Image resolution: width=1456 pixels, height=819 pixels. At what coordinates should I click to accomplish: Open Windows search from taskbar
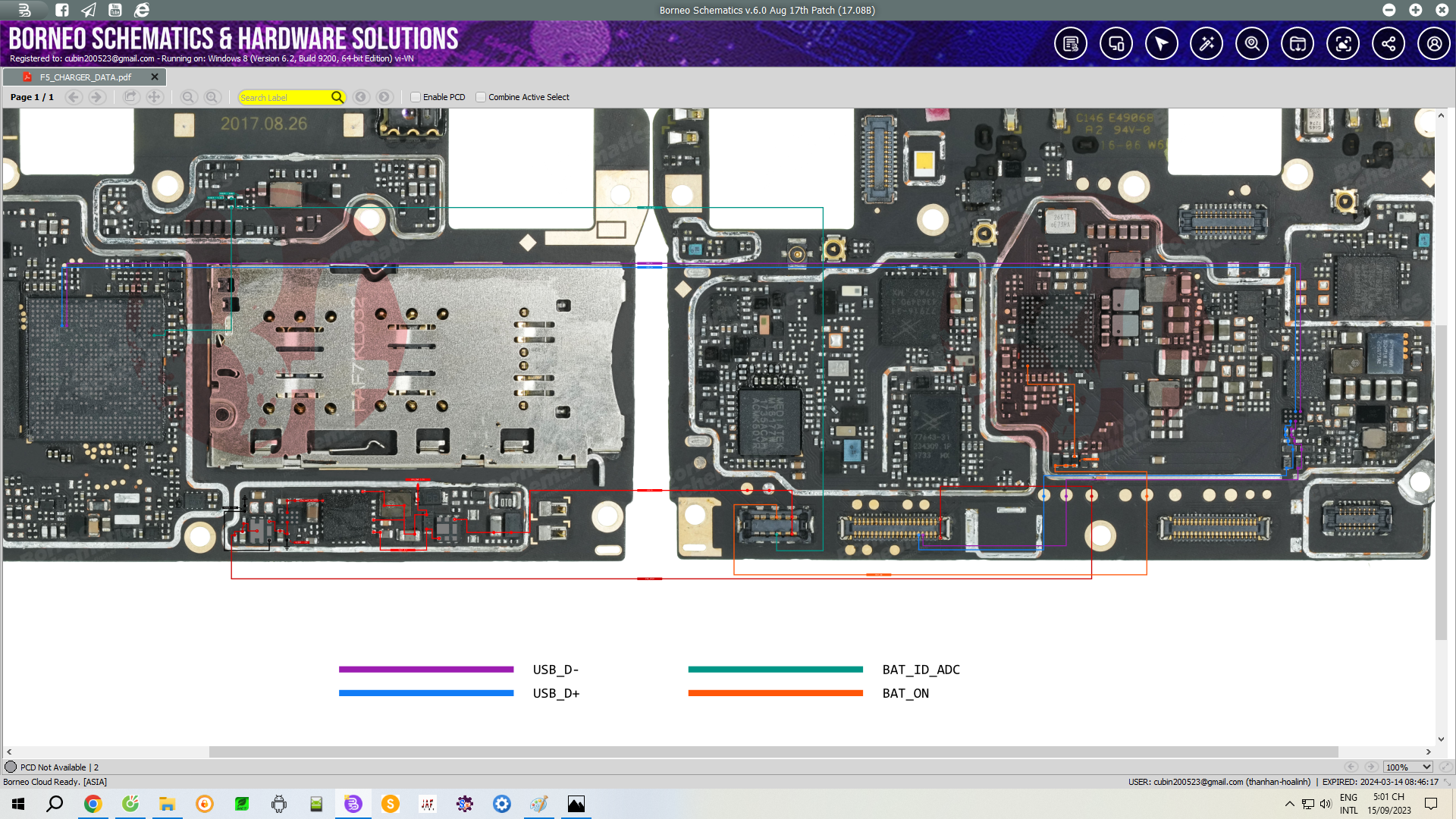click(55, 804)
